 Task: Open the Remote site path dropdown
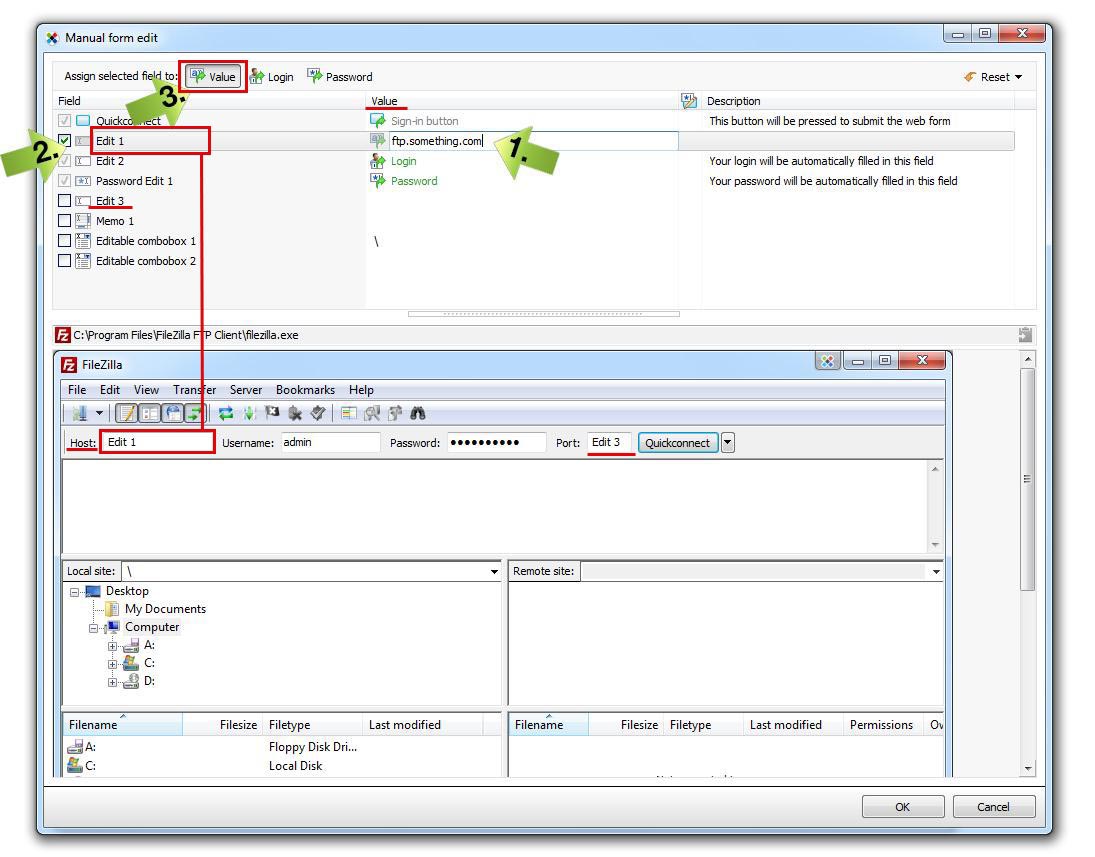click(x=936, y=572)
